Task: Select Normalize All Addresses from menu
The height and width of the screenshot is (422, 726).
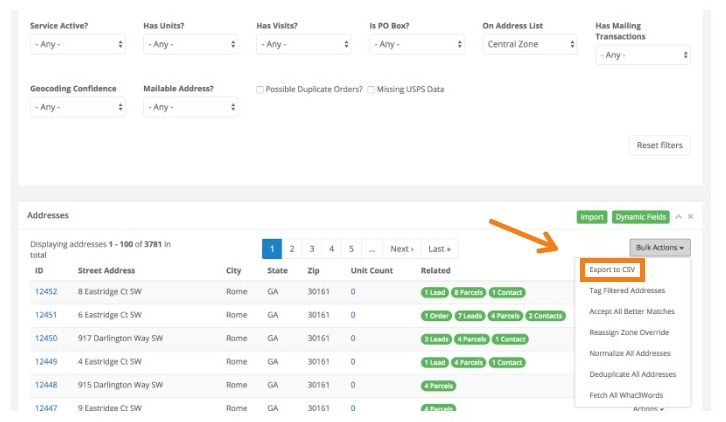Action: click(x=630, y=353)
